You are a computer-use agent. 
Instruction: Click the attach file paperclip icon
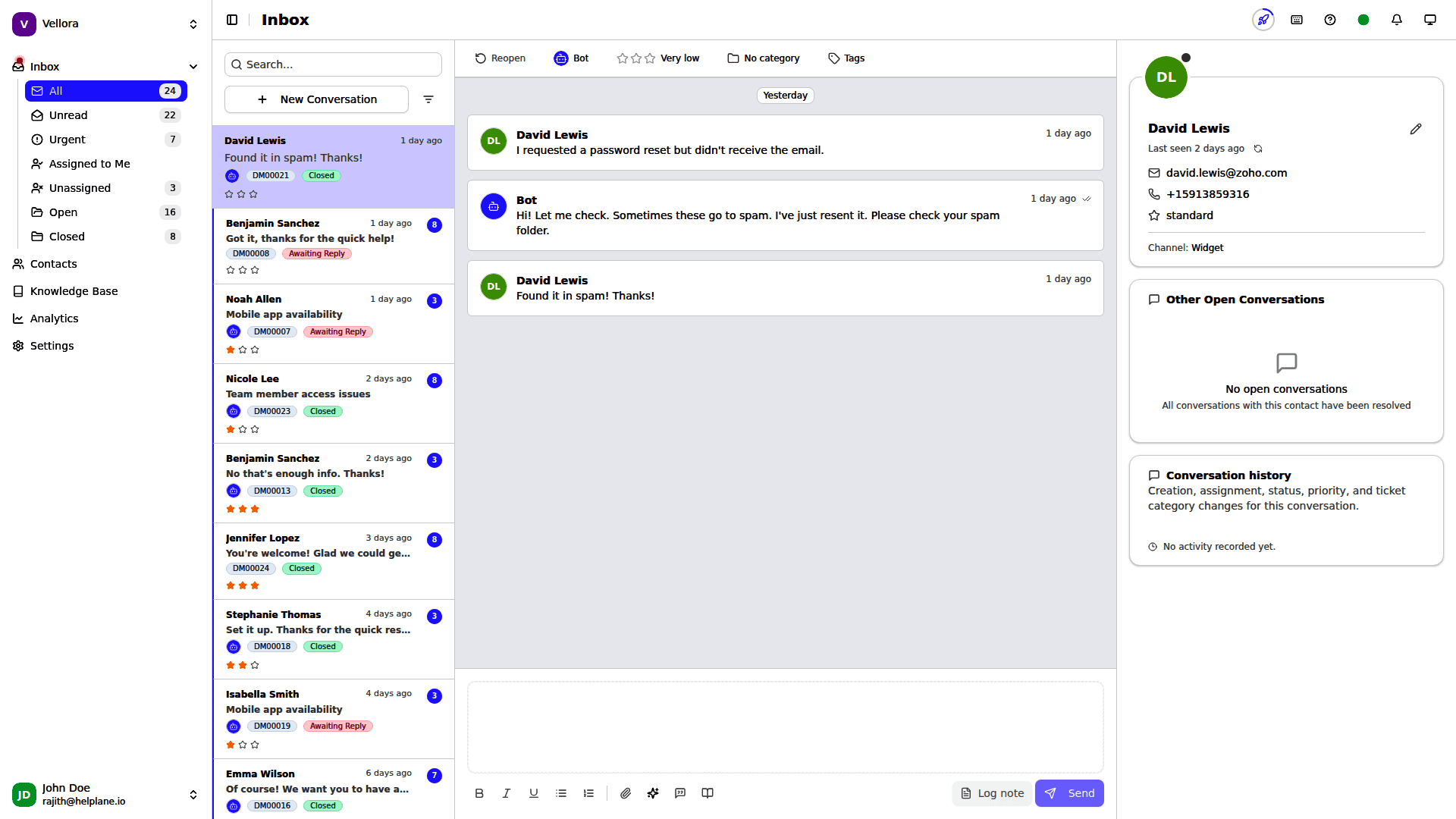[x=625, y=793]
